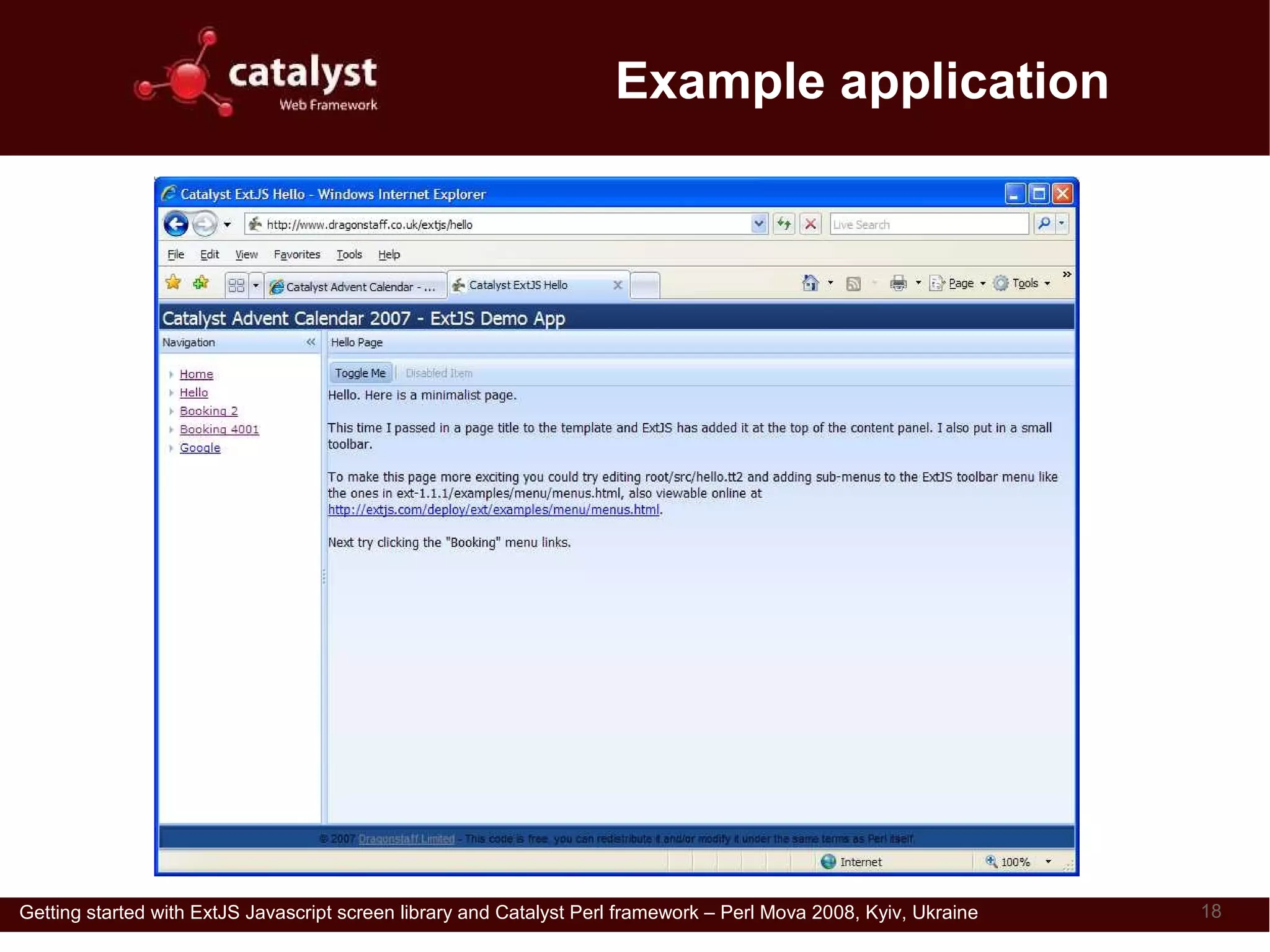This screenshot has width=1270, height=952.
Task: Click the Booking 4001 navigation link
Action: (x=219, y=429)
